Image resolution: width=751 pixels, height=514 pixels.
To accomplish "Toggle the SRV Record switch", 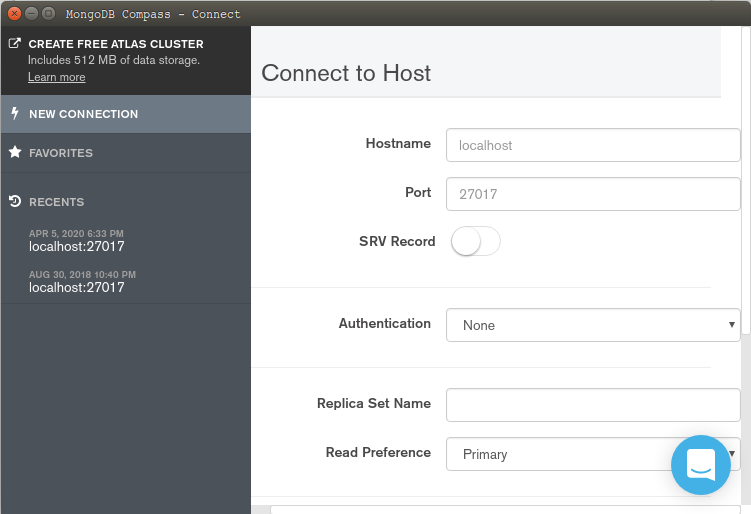I will 476,241.
